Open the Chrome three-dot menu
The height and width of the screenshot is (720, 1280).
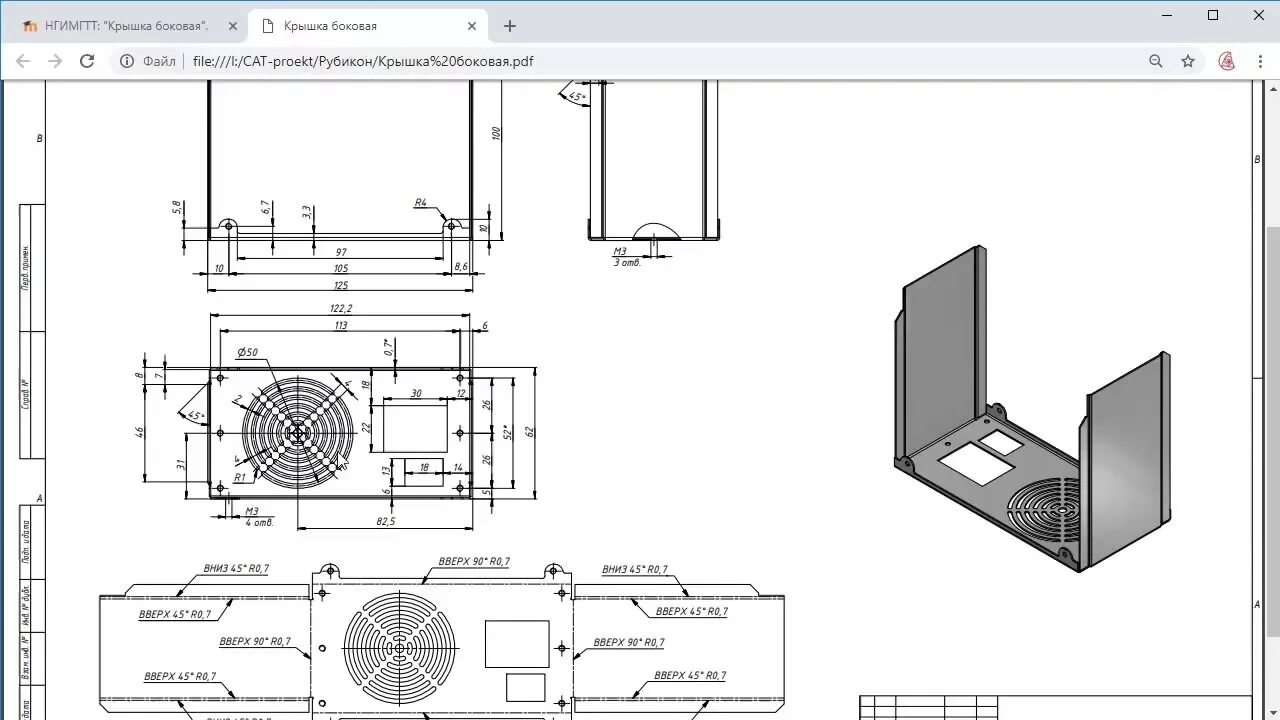(1258, 61)
